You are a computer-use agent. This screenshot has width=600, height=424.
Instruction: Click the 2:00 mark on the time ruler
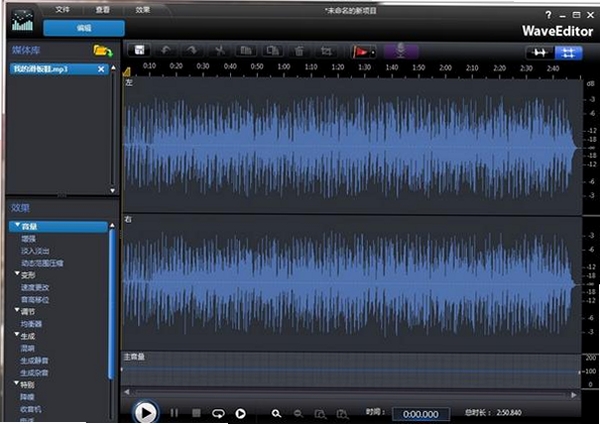tap(445, 68)
